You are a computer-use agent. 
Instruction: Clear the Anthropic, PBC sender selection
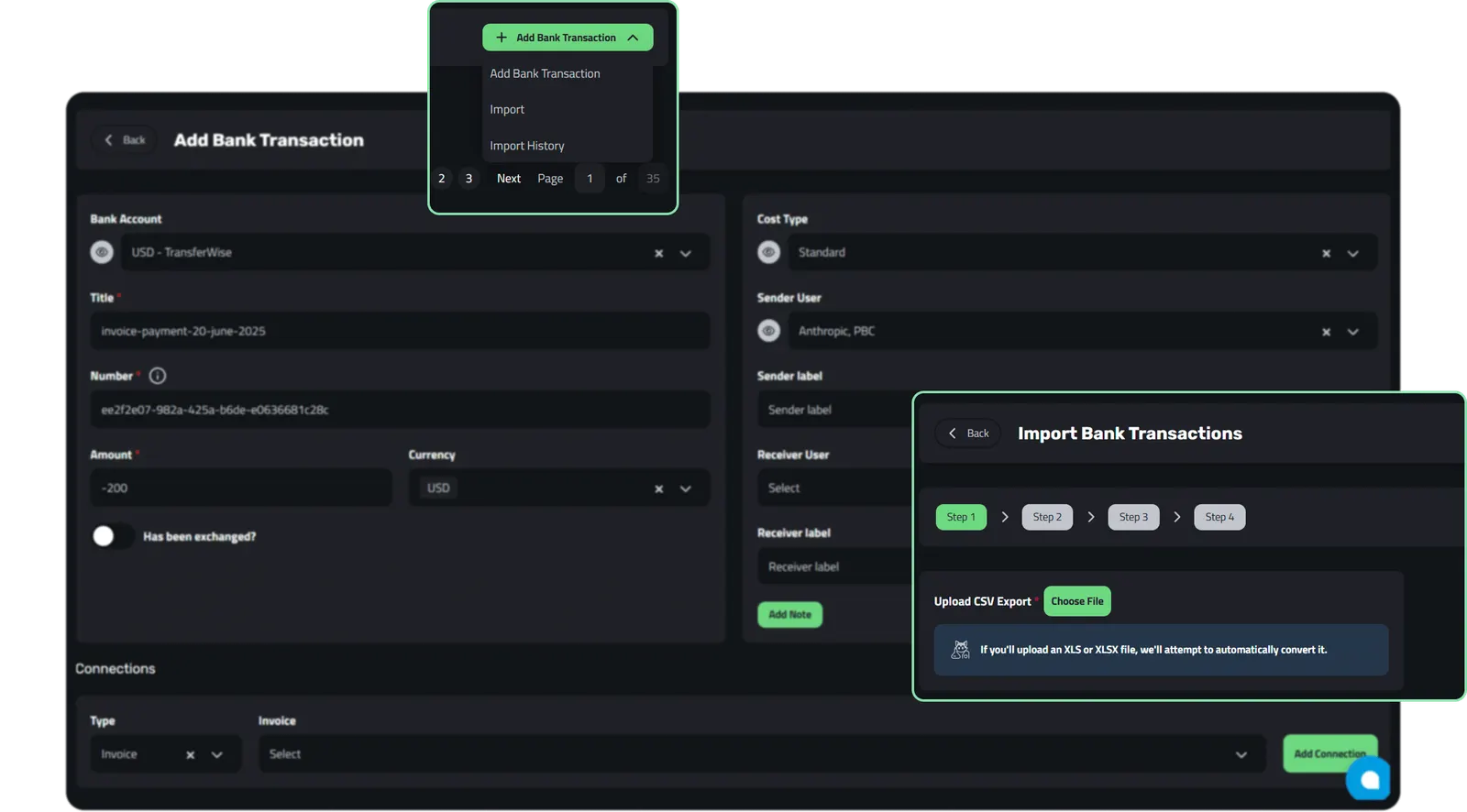[1326, 332]
